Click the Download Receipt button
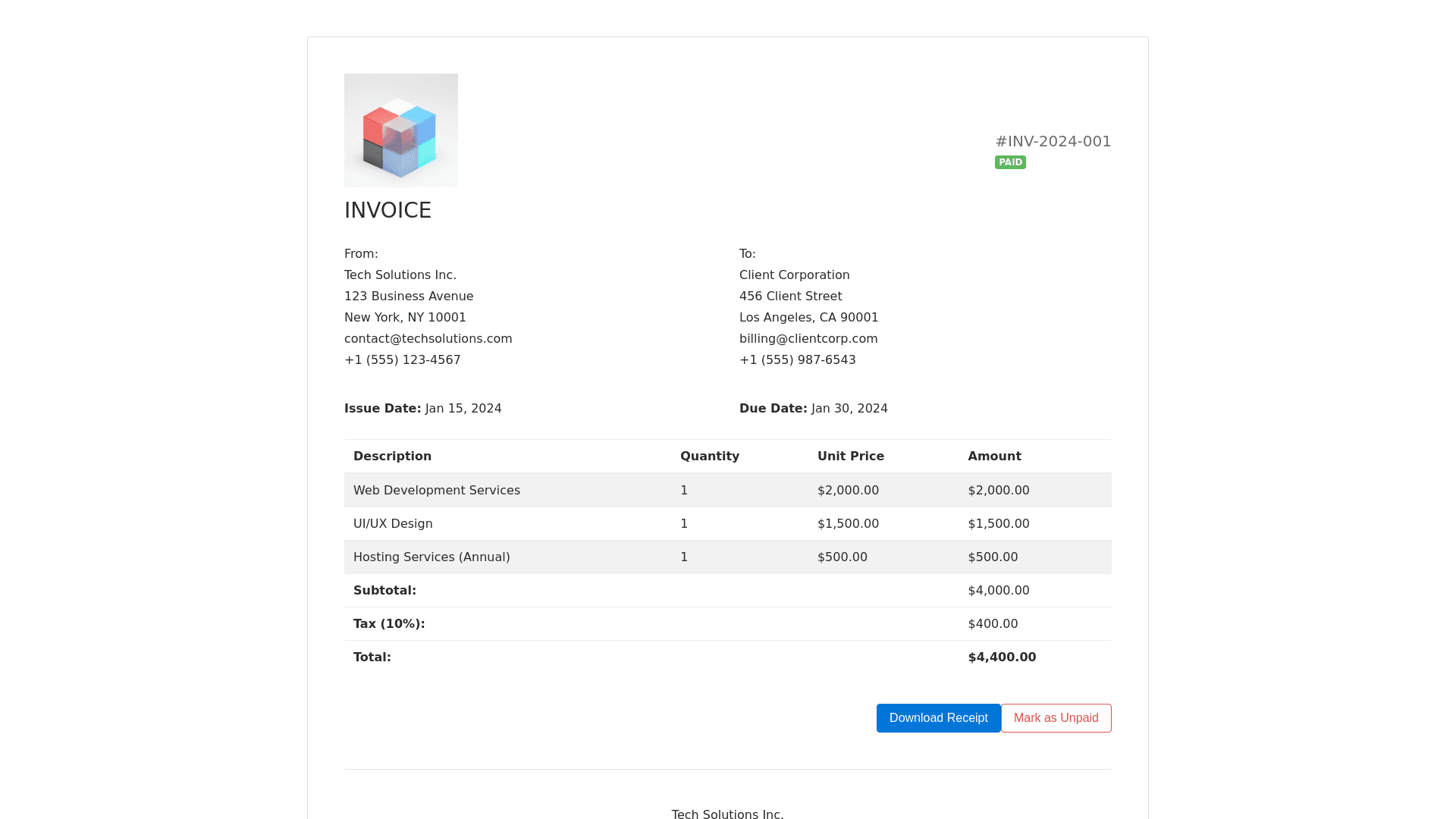Image resolution: width=1456 pixels, height=819 pixels. tap(938, 718)
